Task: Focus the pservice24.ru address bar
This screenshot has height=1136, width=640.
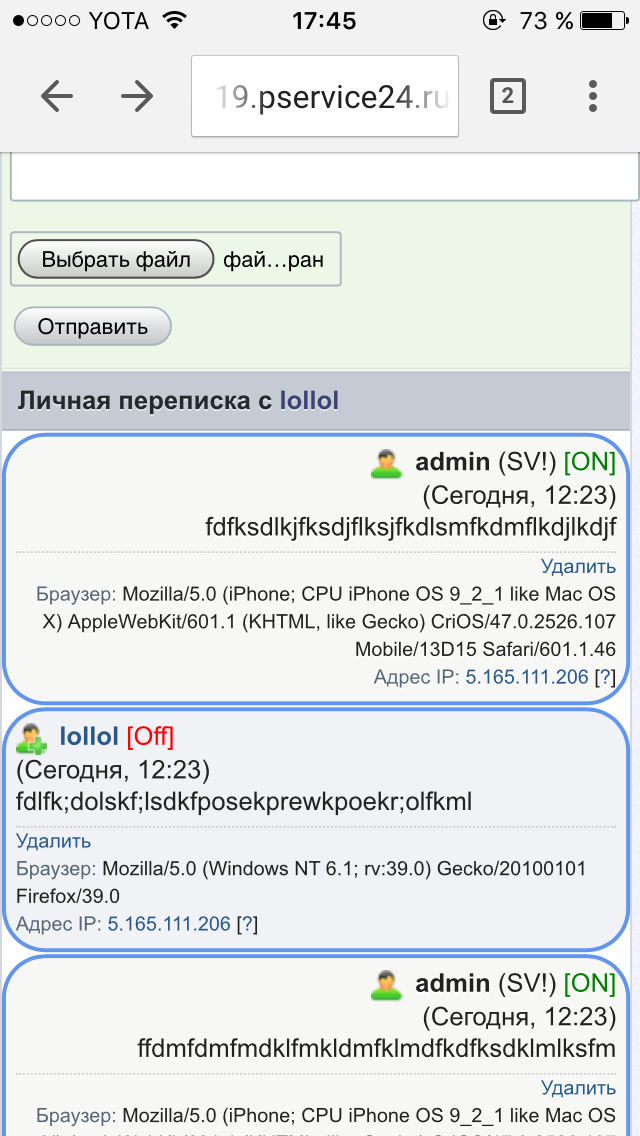Action: tap(325, 96)
